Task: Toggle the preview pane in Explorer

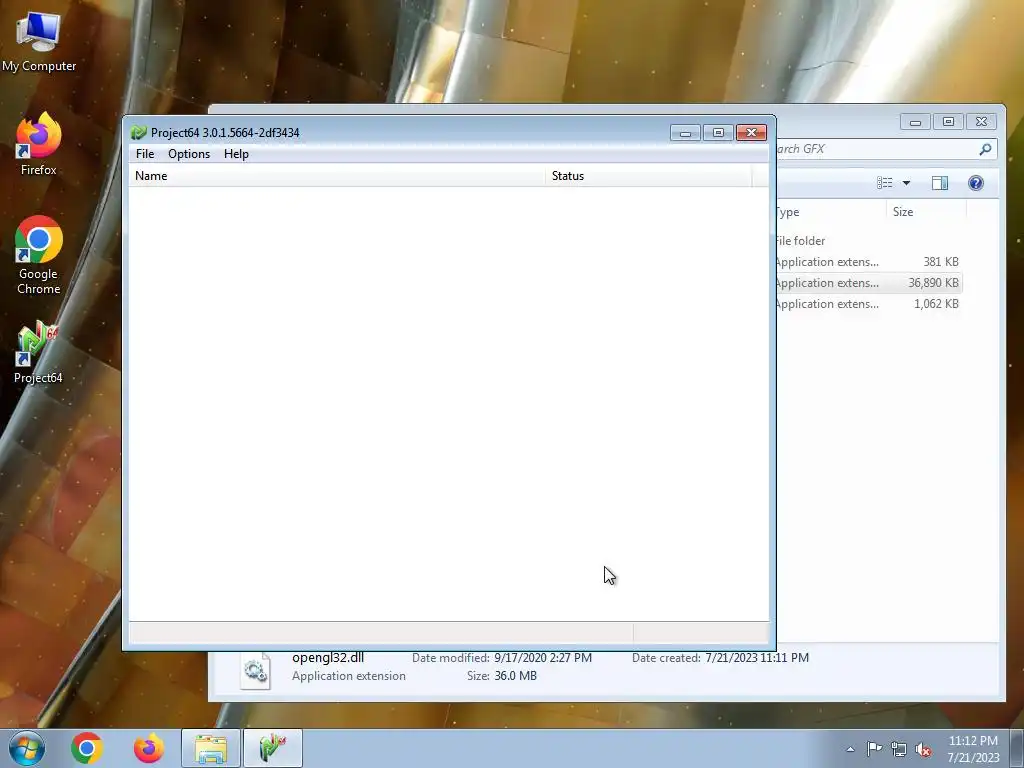Action: coord(940,183)
